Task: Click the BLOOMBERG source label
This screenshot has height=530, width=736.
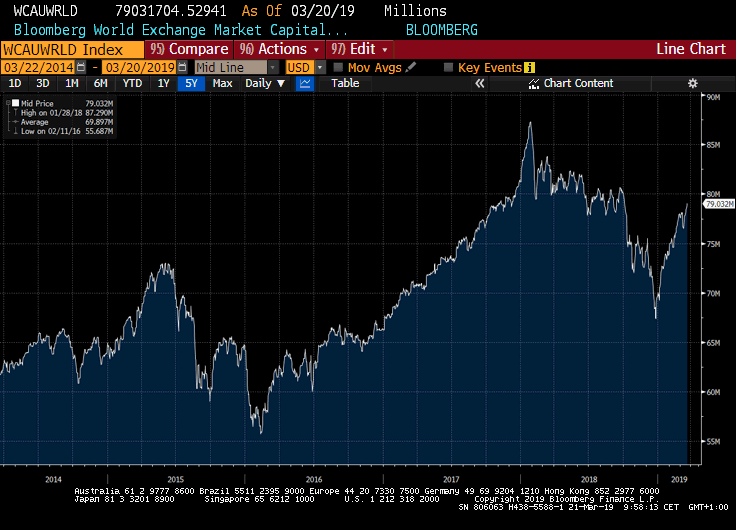Action: tap(441, 30)
